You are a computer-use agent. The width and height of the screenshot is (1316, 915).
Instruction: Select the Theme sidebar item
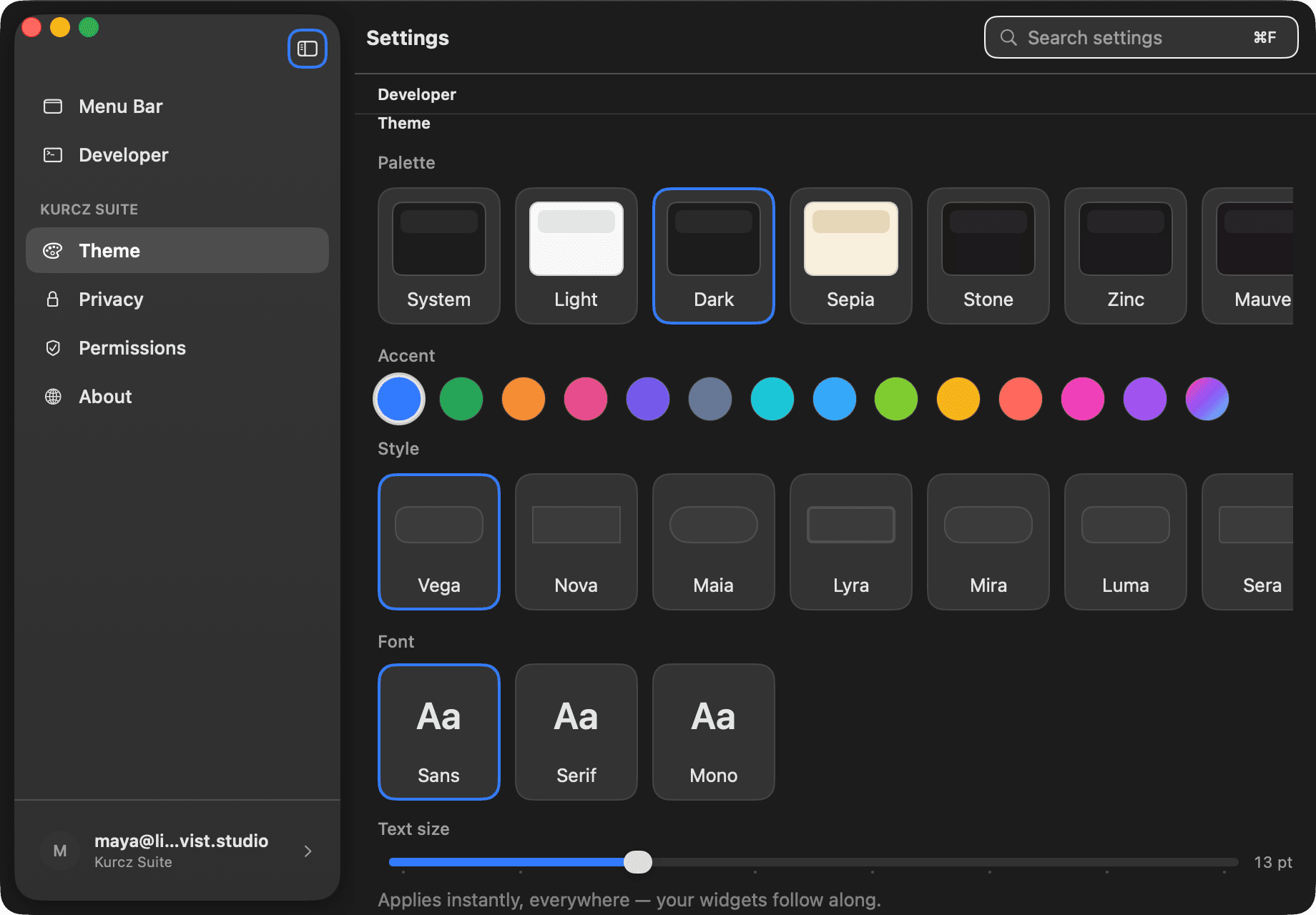(x=177, y=251)
